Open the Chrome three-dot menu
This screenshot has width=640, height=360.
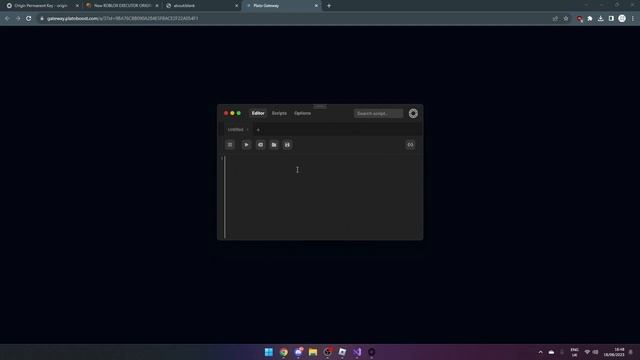[633, 18]
